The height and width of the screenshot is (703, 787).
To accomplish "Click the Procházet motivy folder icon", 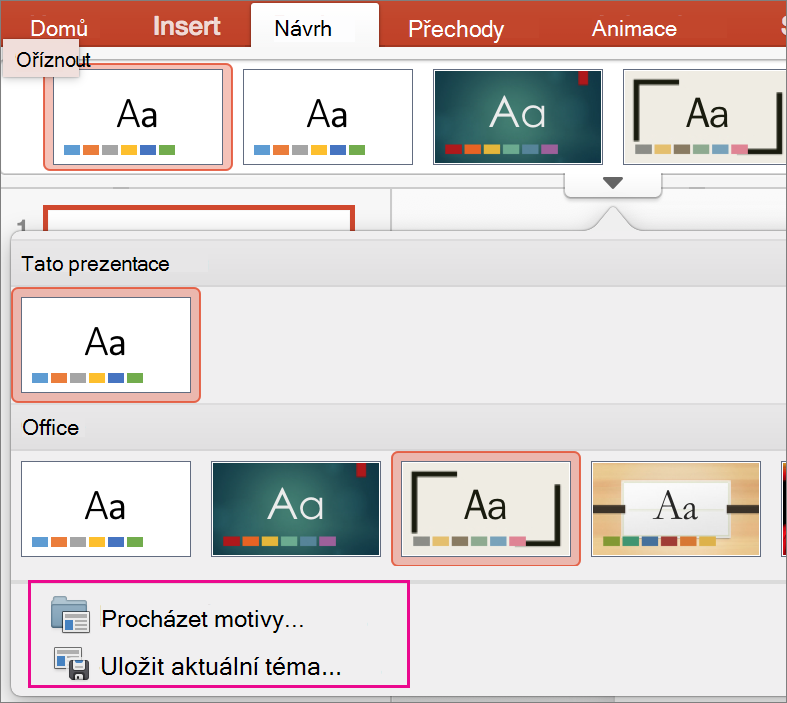I will (x=70, y=614).
